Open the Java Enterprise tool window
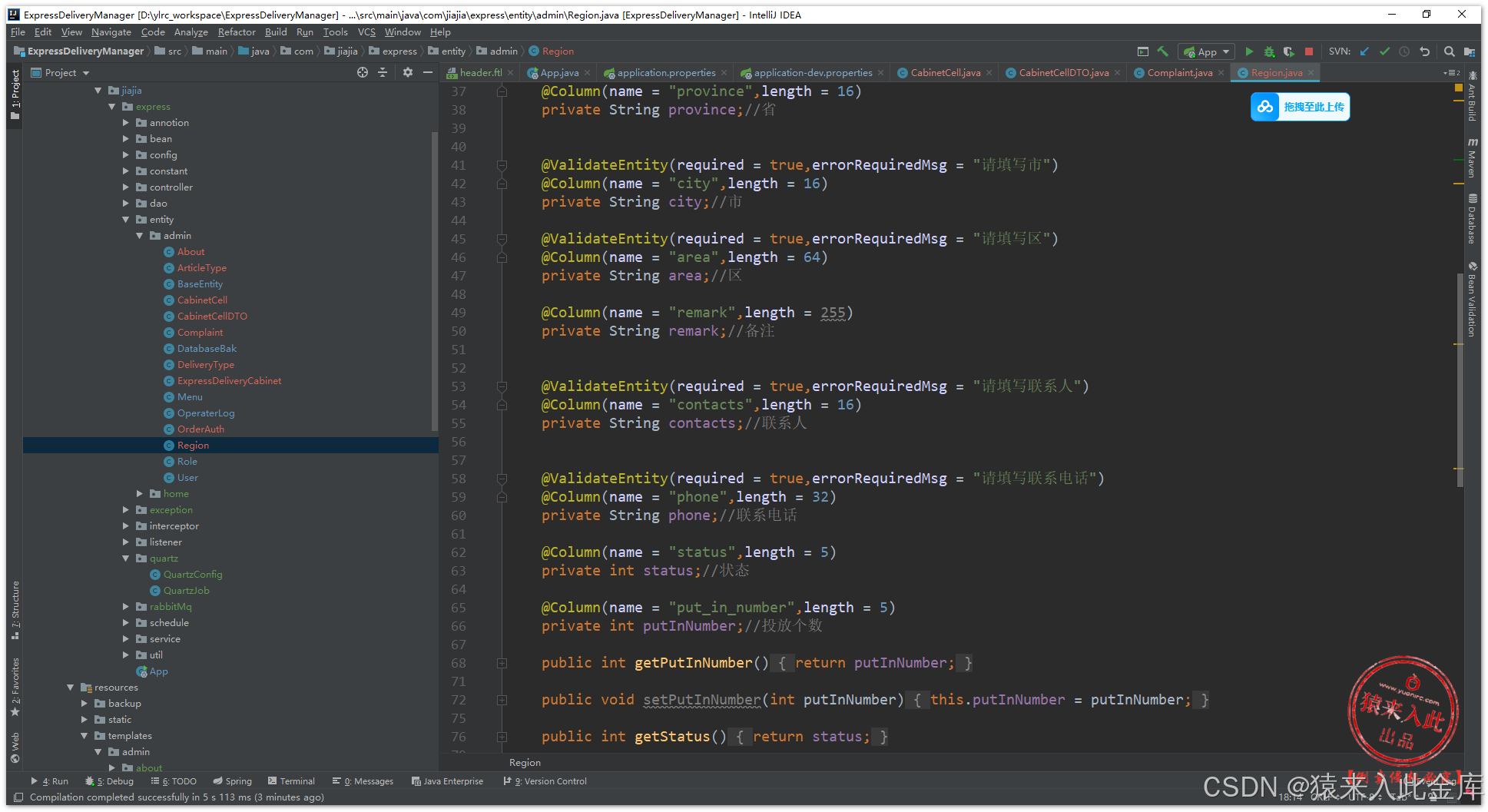Viewport: 1488px width, 812px height. [x=447, y=781]
